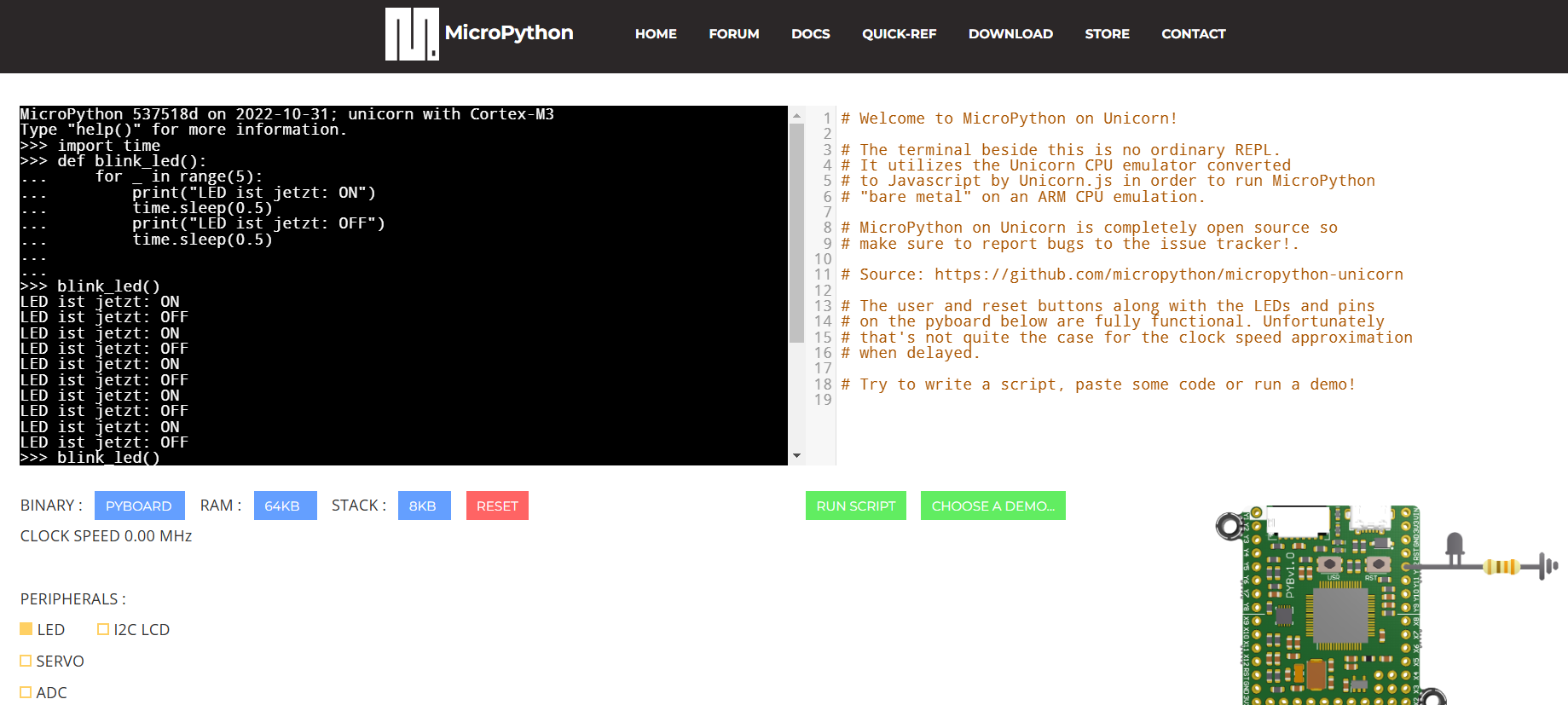Click the MicroPython logo
The height and width of the screenshot is (705, 1568).
coord(412,34)
